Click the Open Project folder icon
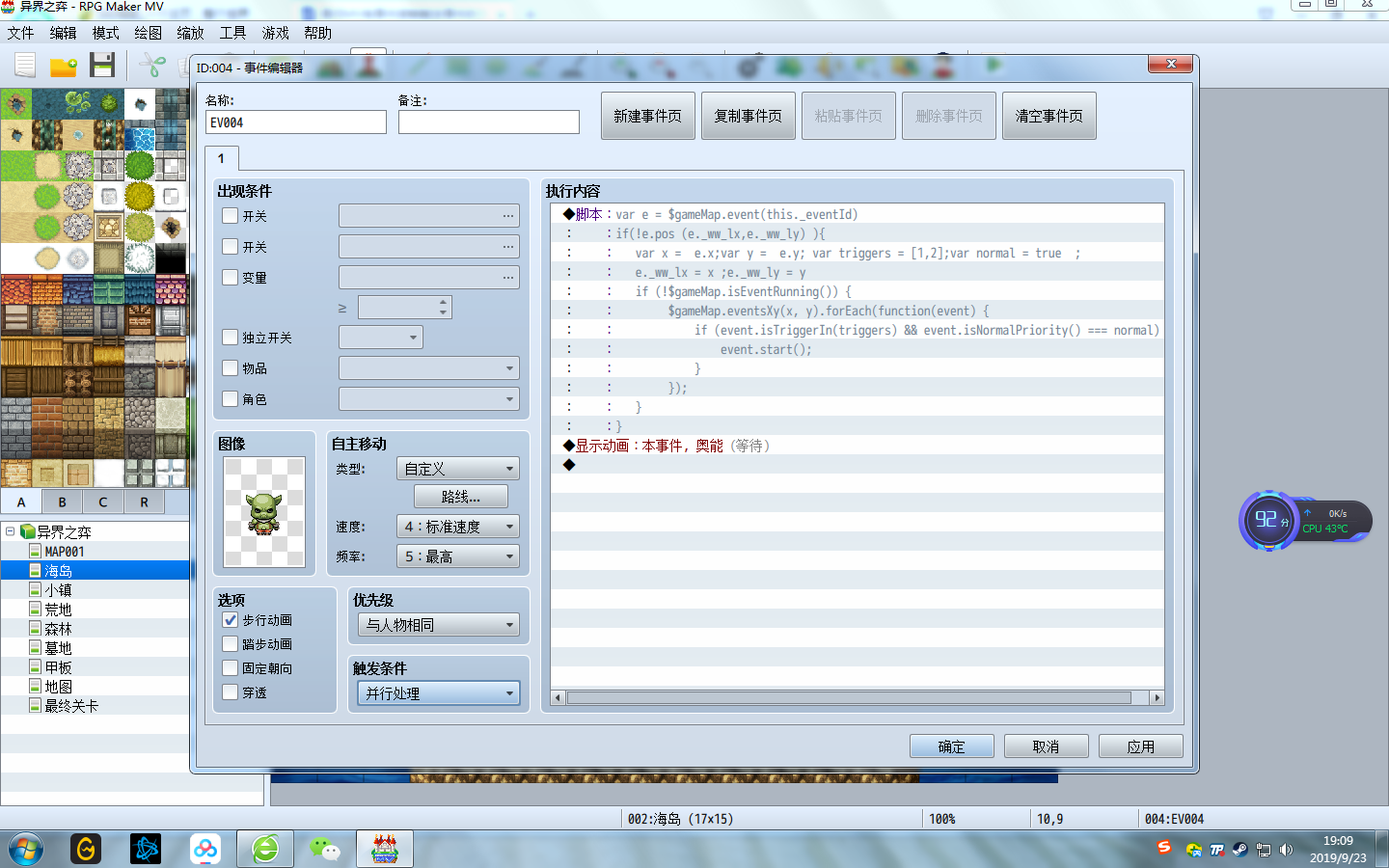1389x868 pixels. [64, 66]
